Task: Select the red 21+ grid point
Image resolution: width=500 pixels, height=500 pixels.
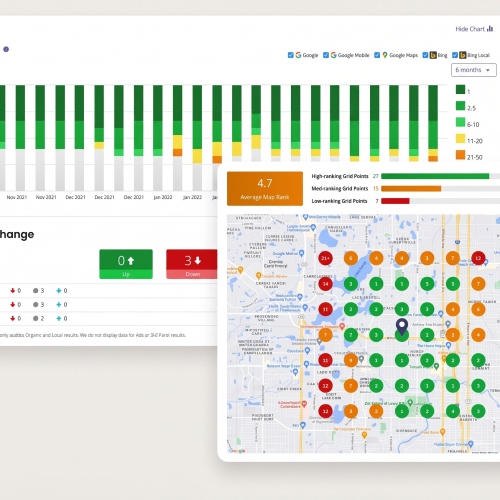Action: pyautogui.click(x=325, y=258)
